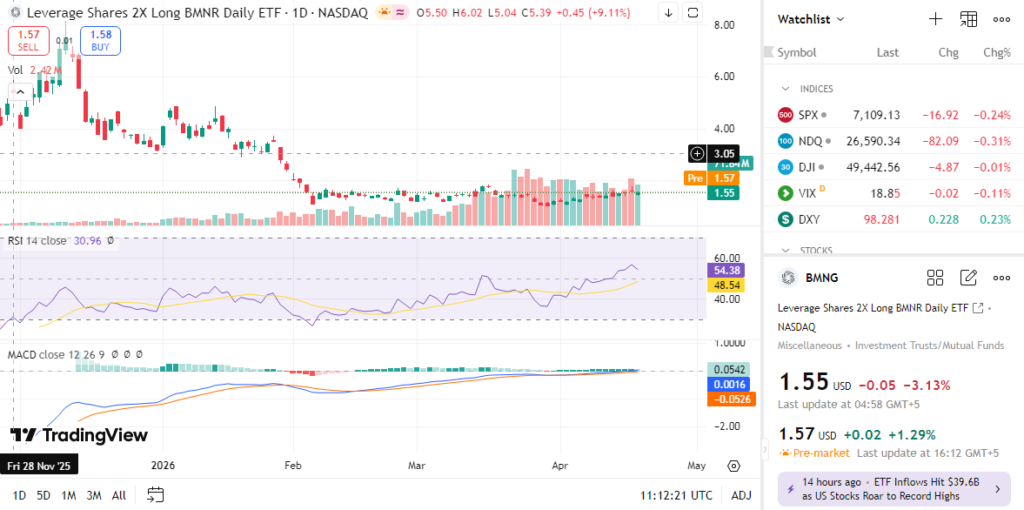The height and width of the screenshot is (510, 1024).
Task: Click the grid layout icon beside BMNG
Action: coord(935,278)
